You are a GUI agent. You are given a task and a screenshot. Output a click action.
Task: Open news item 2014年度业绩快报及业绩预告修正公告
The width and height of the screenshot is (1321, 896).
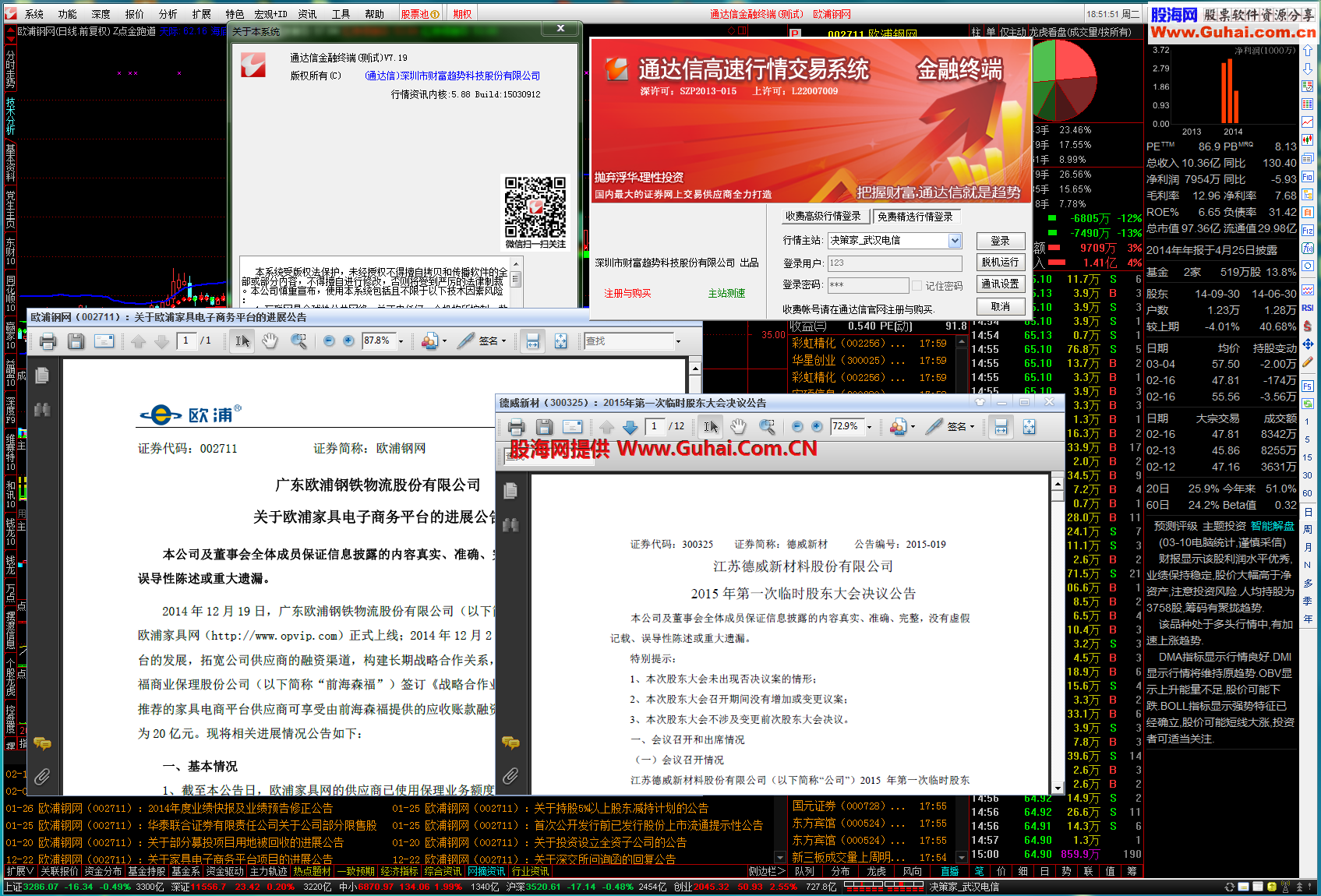240,809
